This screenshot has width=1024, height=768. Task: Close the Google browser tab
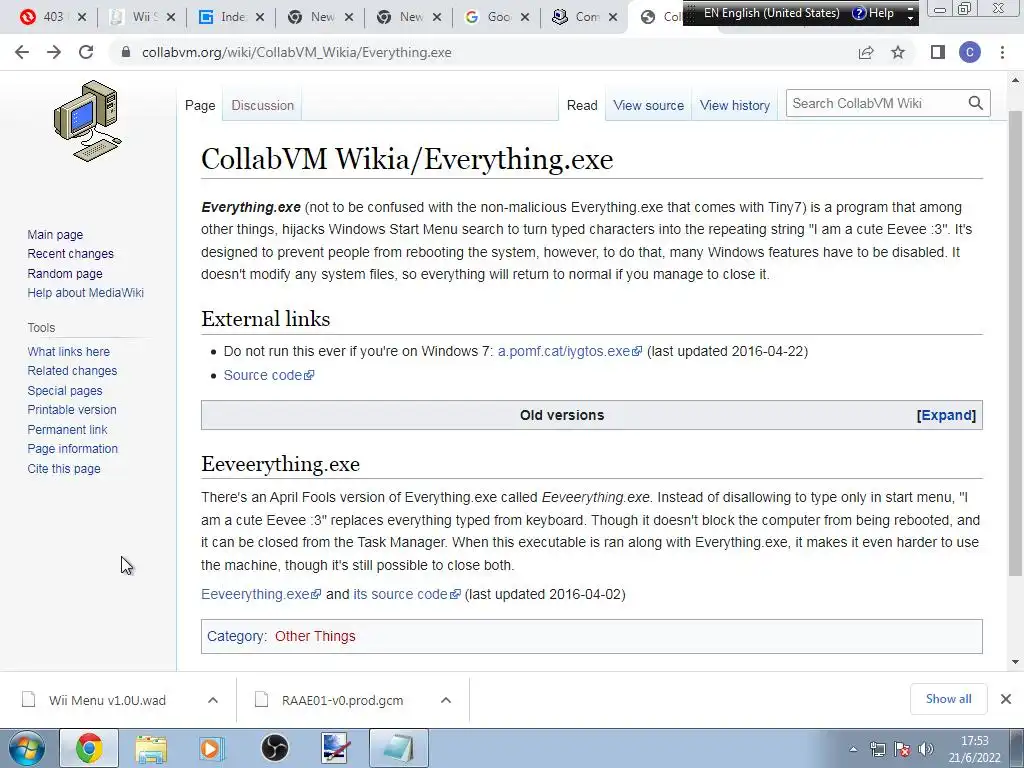pos(524,17)
